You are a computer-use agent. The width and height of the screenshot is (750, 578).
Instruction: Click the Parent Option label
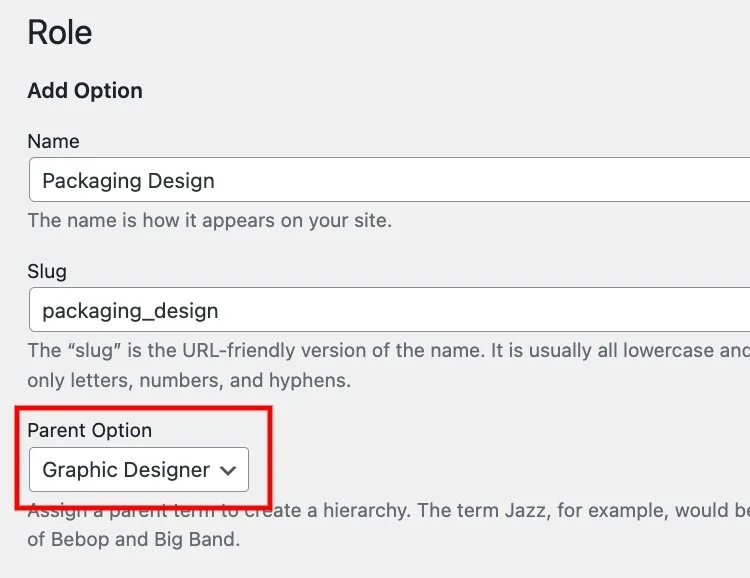pos(89,430)
